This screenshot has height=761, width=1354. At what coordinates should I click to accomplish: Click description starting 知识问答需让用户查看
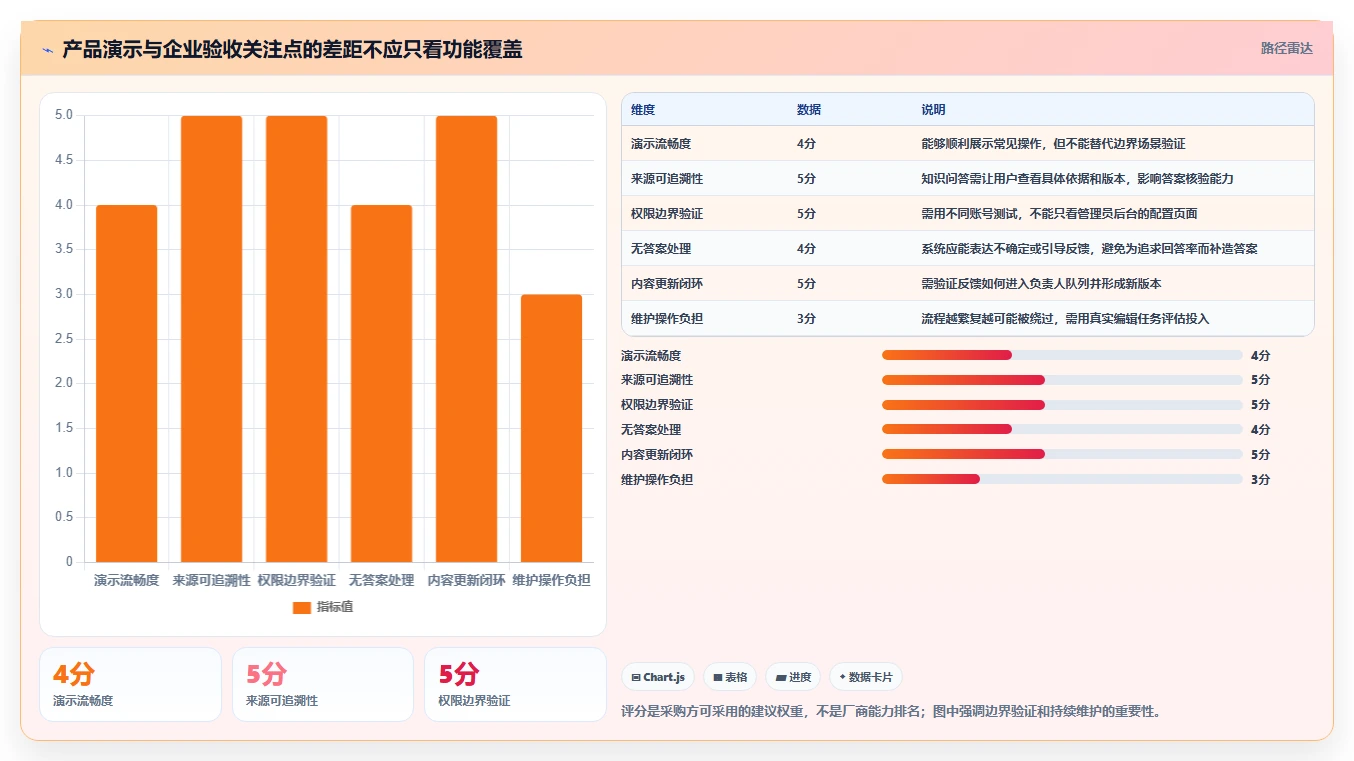point(1077,179)
